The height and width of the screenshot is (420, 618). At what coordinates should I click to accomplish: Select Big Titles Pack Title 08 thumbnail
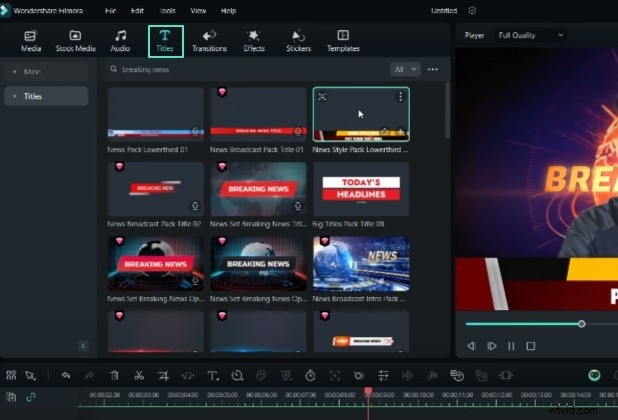coord(361,190)
